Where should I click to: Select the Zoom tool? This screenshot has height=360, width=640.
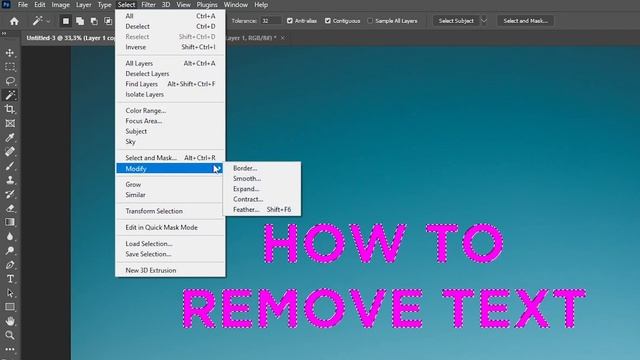(x=10, y=336)
